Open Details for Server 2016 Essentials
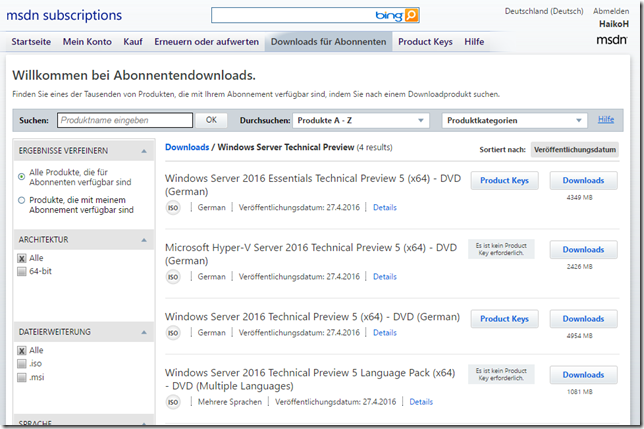 pyautogui.click(x=385, y=208)
